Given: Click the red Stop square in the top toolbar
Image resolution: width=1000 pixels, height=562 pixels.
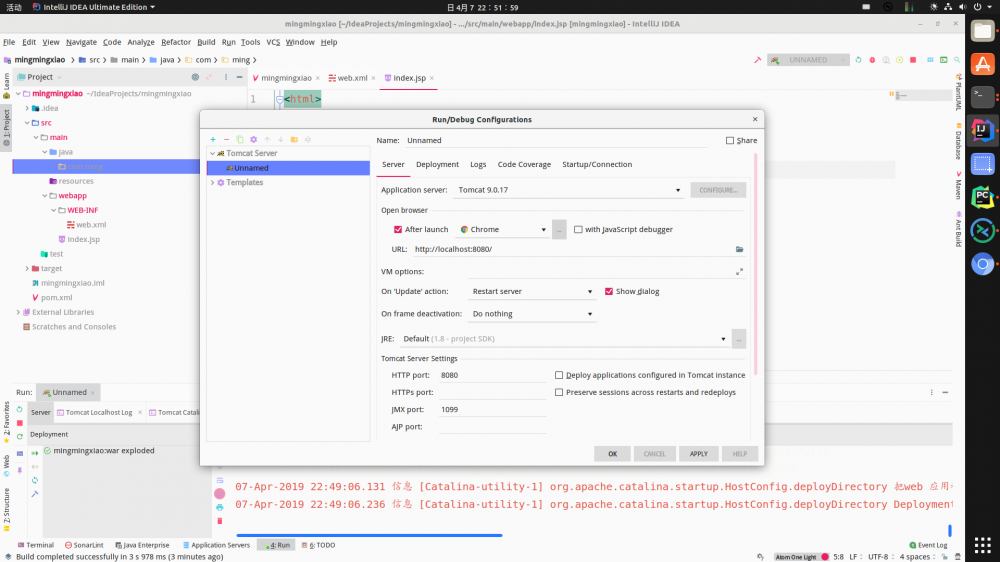Looking at the screenshot, I should (x=913, y=60).
